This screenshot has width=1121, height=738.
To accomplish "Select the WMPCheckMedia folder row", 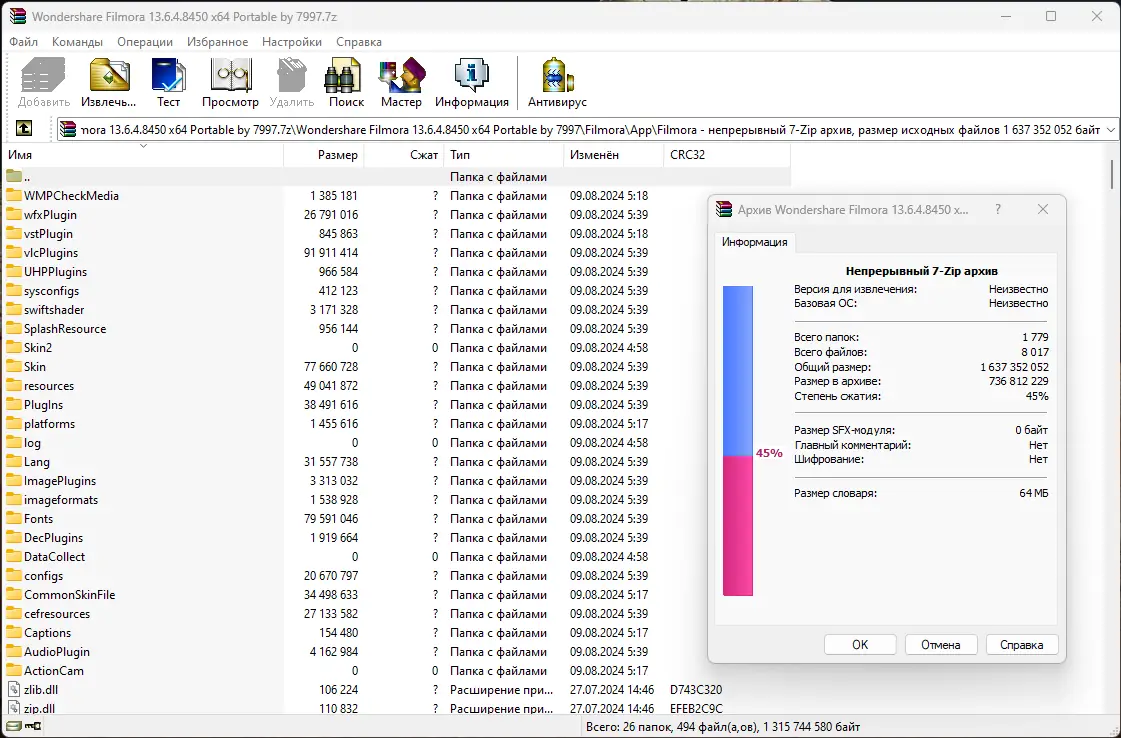I will coord(397,195).
